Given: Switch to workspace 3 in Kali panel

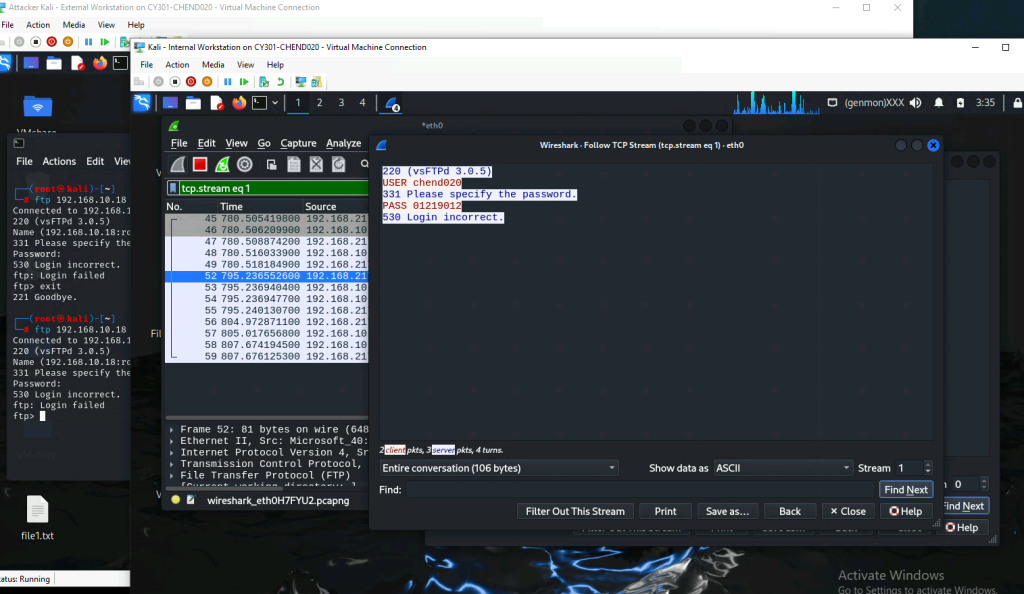Looking at the screenshot, I should tap(341, 102).
